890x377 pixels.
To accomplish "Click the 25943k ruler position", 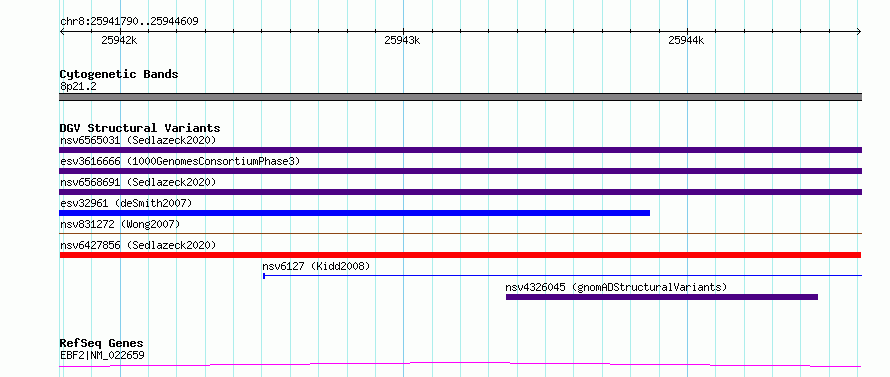I will [402, 40].
